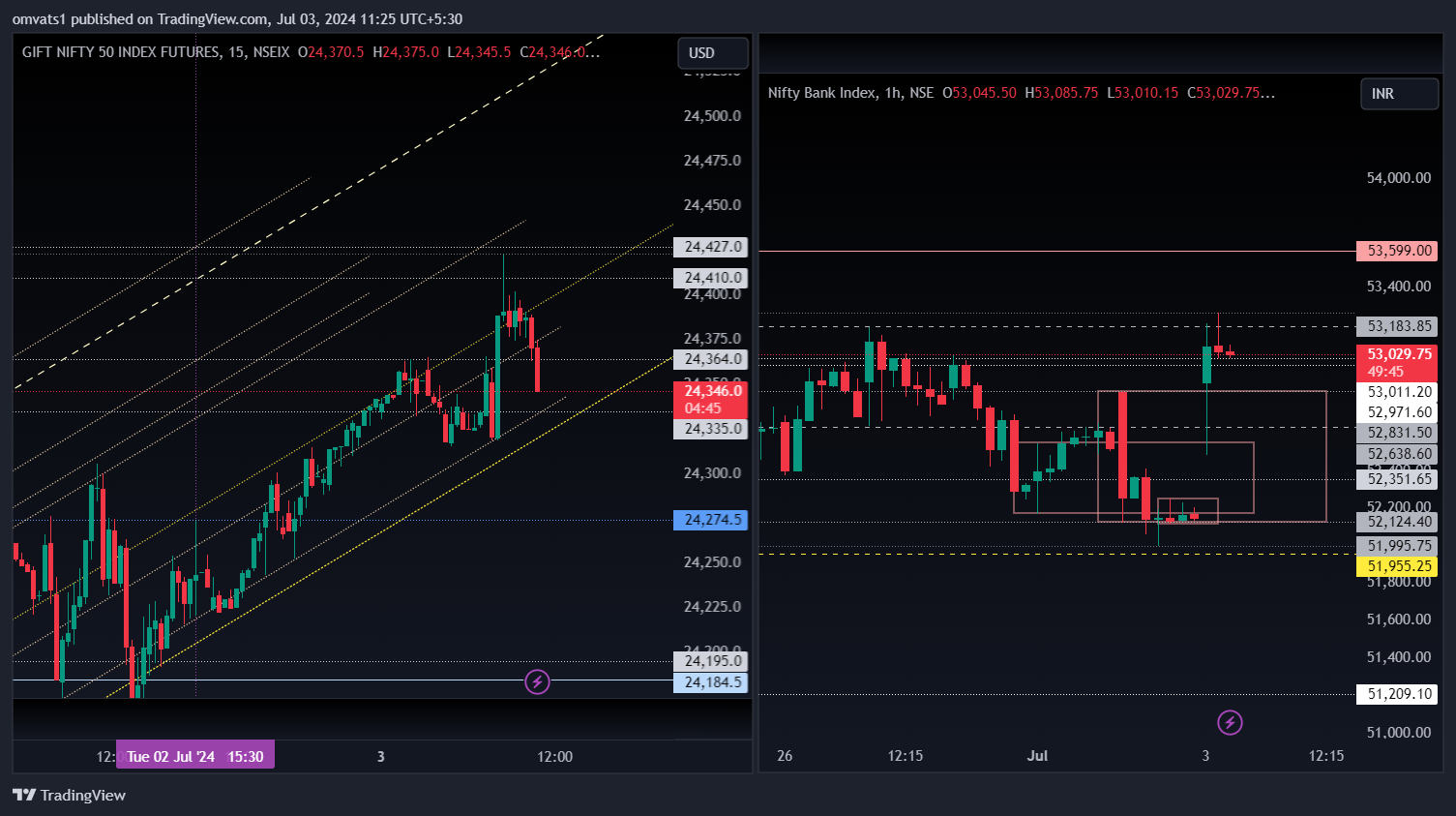Click the 24,475.0 price axis label

click(x=712, y=161)
